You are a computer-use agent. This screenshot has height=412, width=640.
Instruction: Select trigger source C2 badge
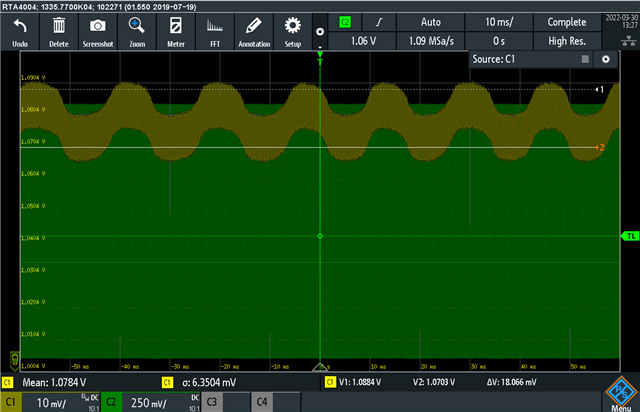(345, 22)
